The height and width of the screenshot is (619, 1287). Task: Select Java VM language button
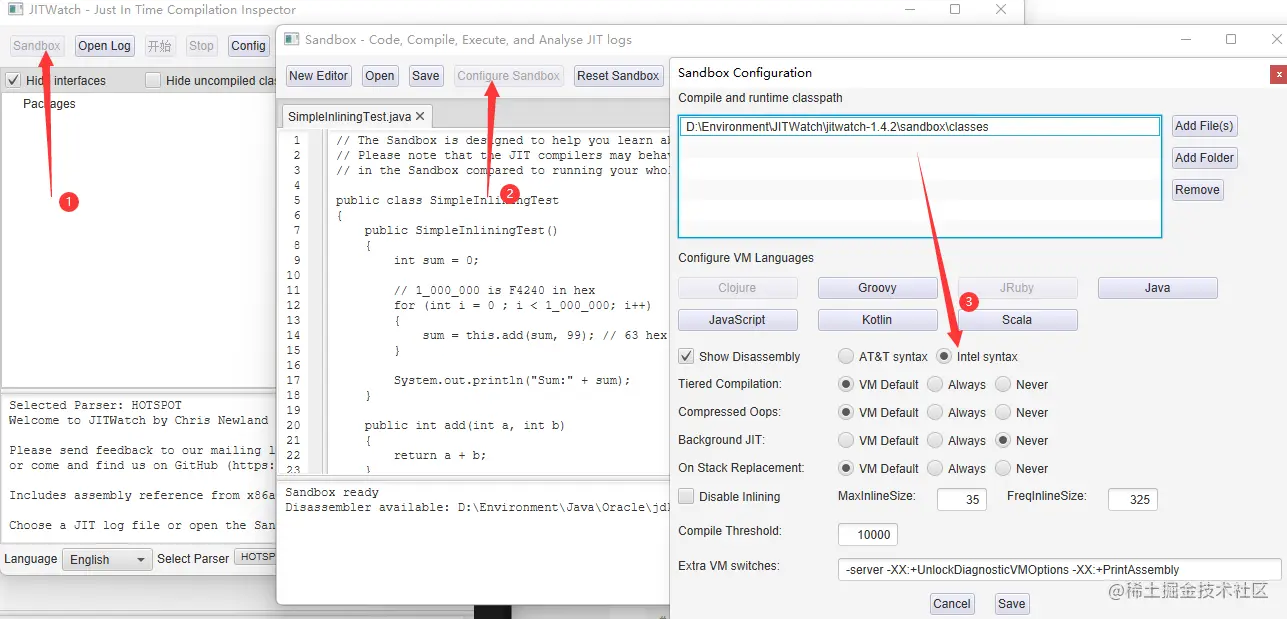coord(1158,288)
